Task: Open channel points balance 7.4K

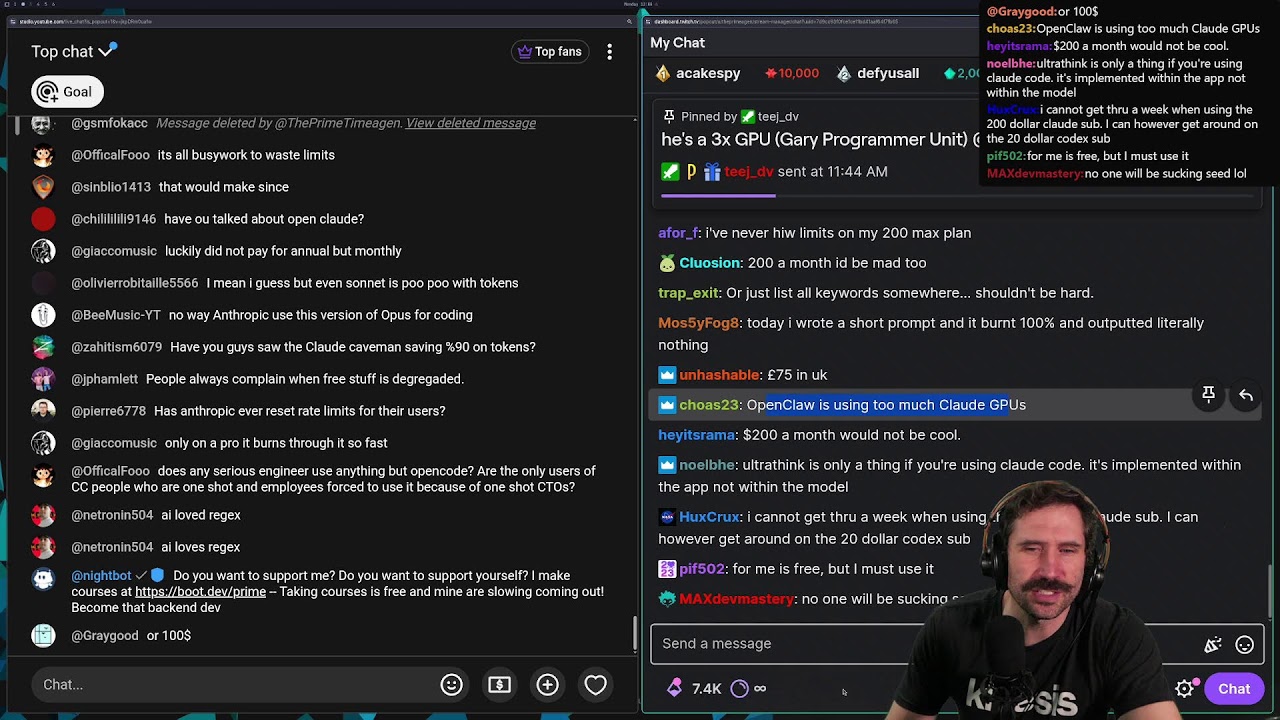Action: coord(695,688)
